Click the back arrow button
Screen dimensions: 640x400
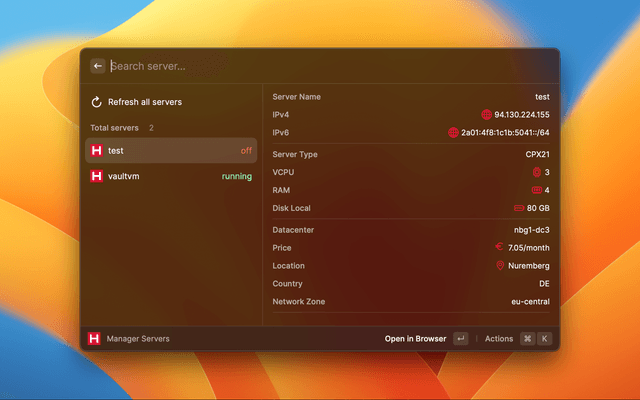[97, 66]
